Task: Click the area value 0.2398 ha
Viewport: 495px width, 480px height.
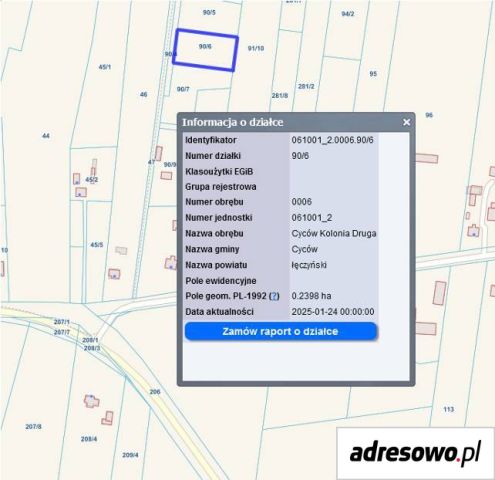Action: click(x=311, y=296)
